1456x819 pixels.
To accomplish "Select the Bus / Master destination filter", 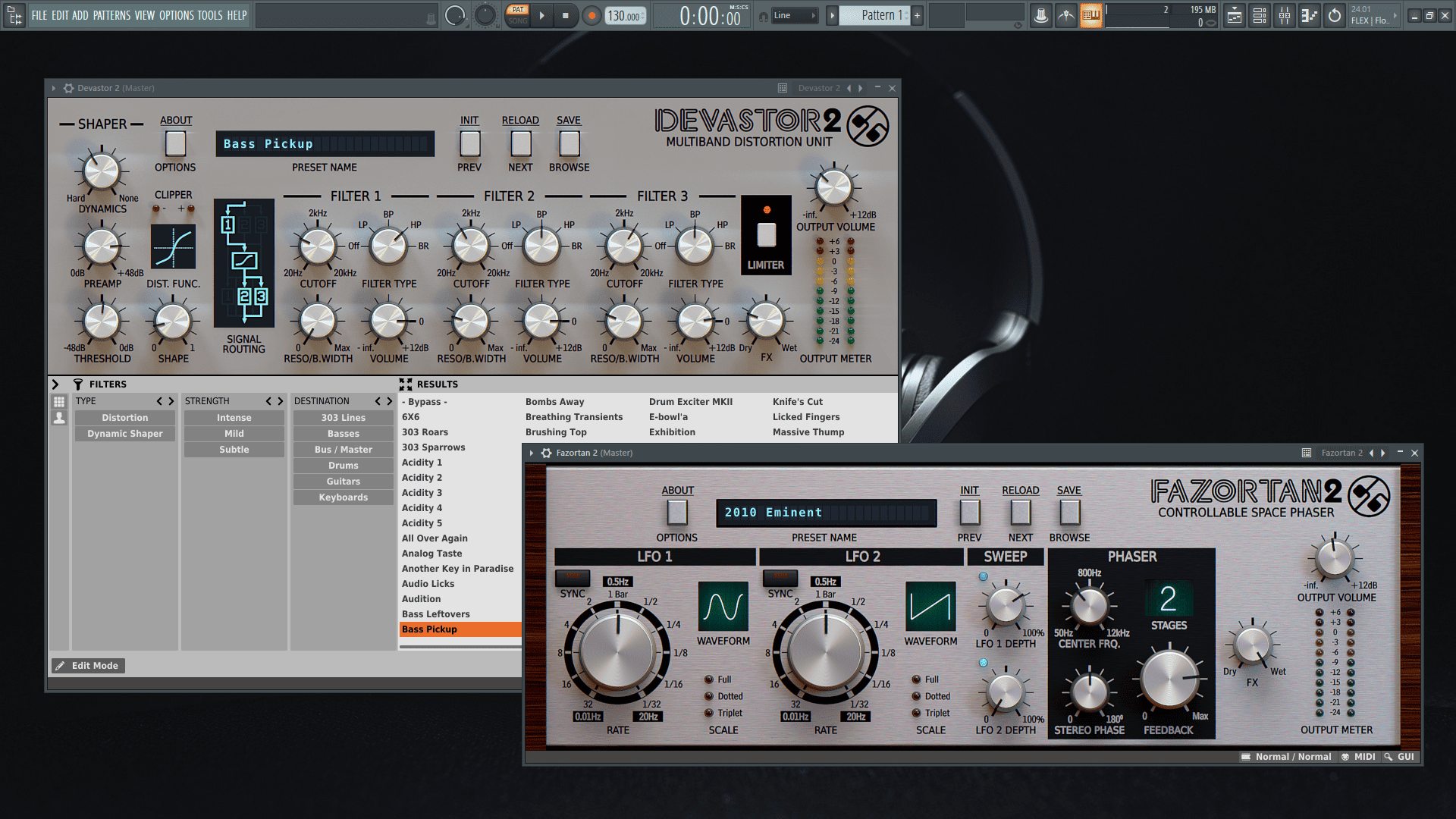I will (344, 450).
